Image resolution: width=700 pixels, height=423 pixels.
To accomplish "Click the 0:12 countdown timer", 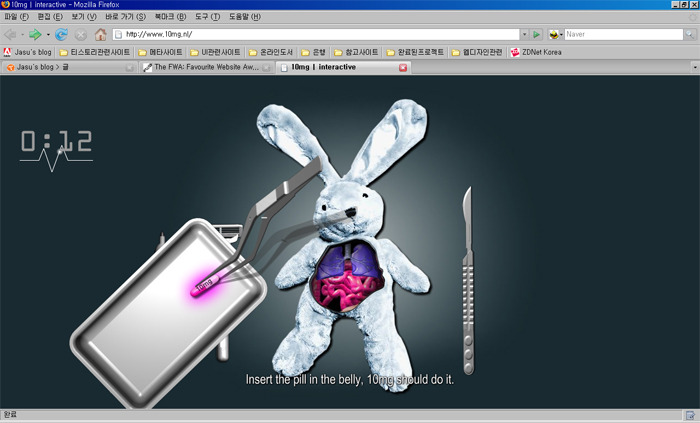I will pyautogui.click(x=56, y=142).
